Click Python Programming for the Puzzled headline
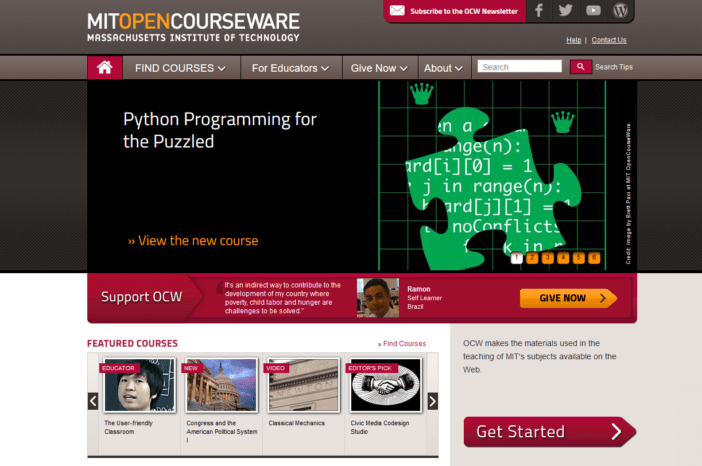 pyautogui.click(x=220, y=130)
